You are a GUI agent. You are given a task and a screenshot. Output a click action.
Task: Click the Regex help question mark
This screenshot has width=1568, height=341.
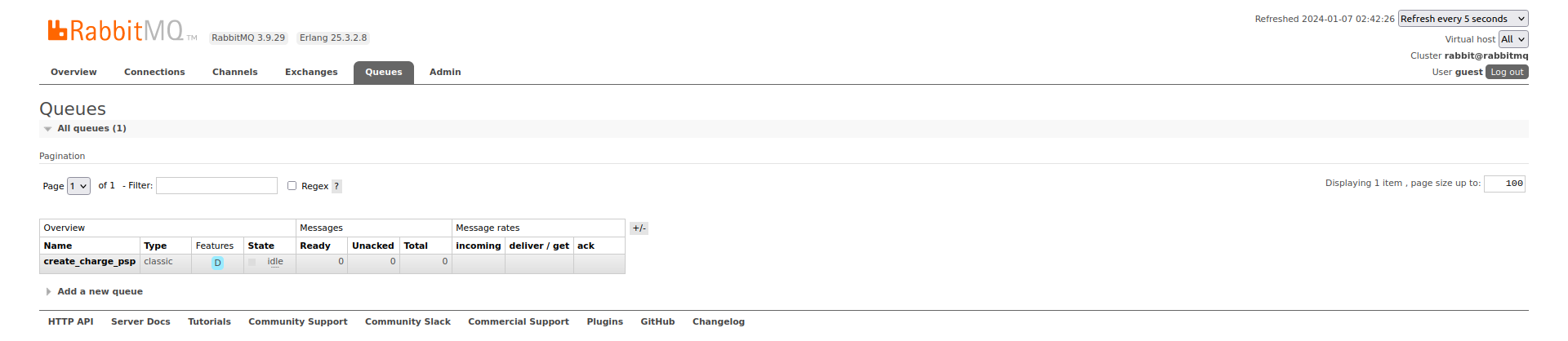click(336, 186)
